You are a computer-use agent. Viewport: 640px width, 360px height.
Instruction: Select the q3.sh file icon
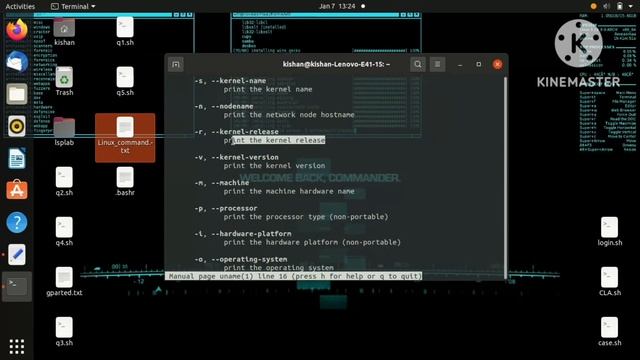pos(64,331)
